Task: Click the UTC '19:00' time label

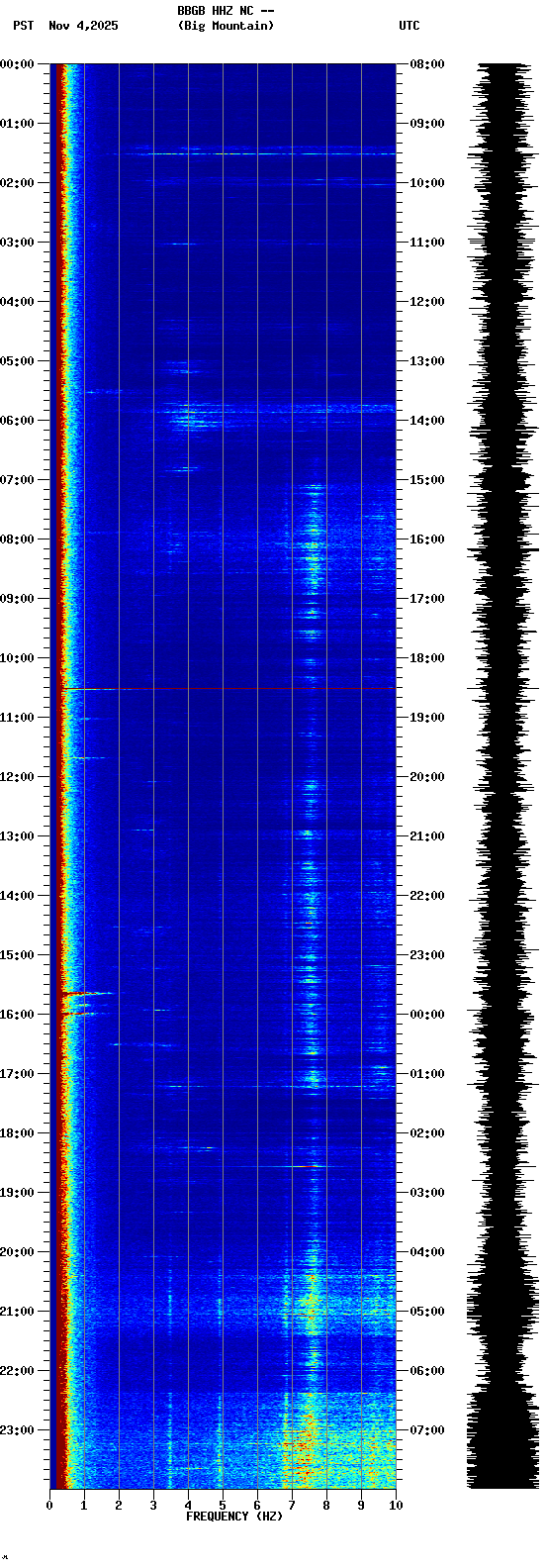Action: 427,718
